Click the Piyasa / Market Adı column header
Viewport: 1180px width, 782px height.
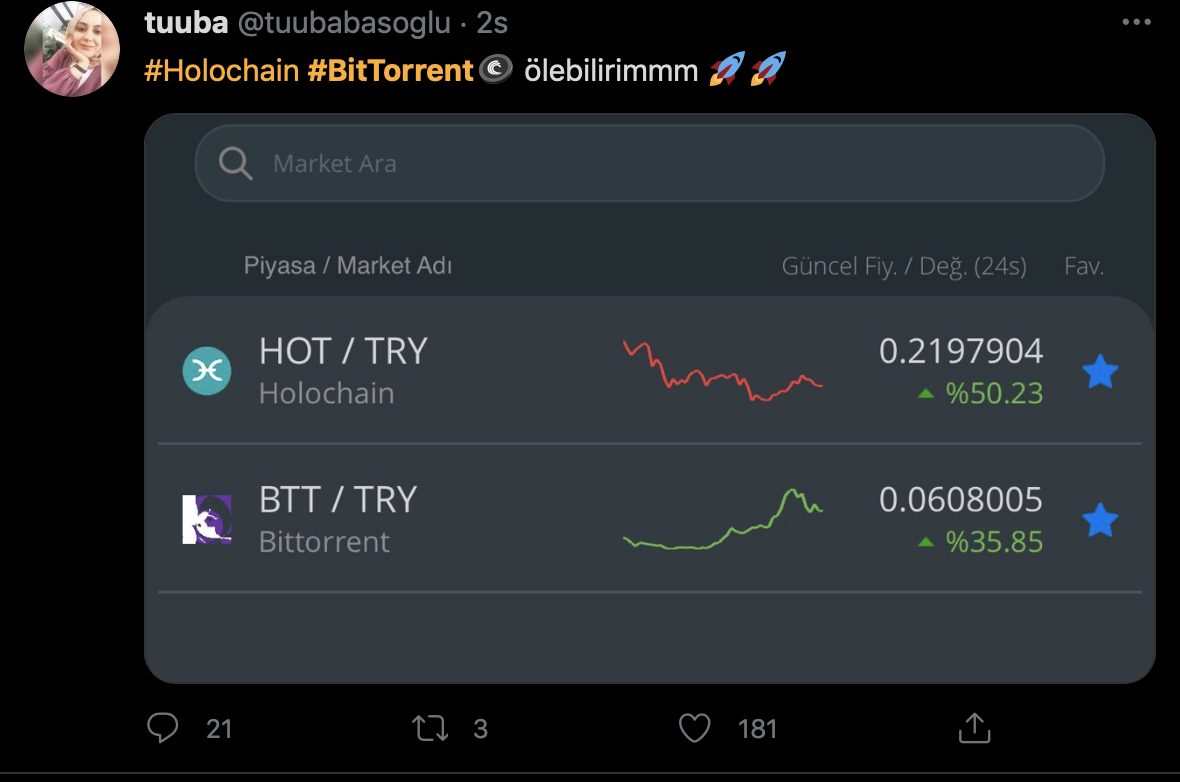(348, 266)
